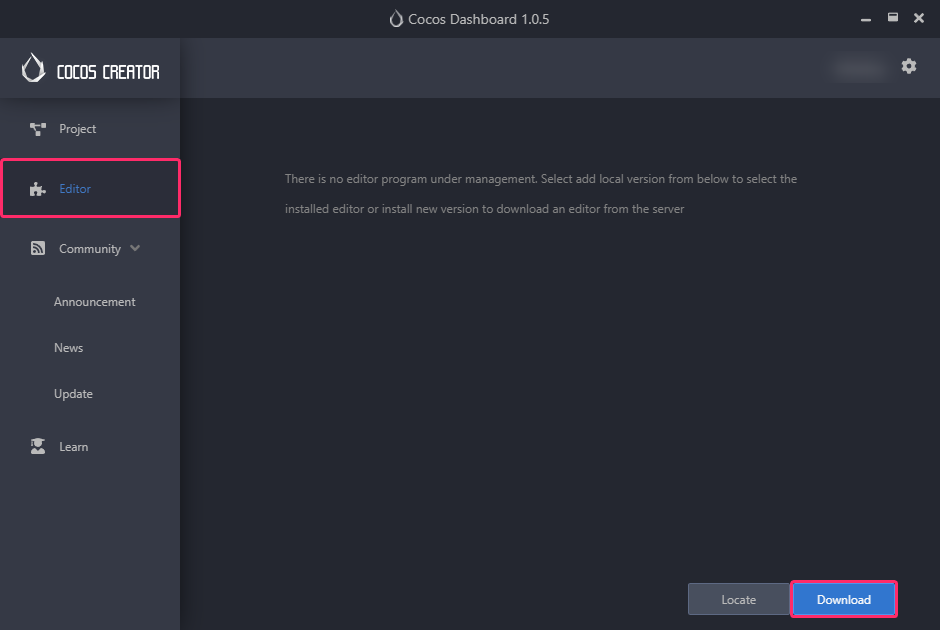Viewport: 940px width, 630px height.
Task: Click the Community RSS feed icon
Action: point(38,248)
